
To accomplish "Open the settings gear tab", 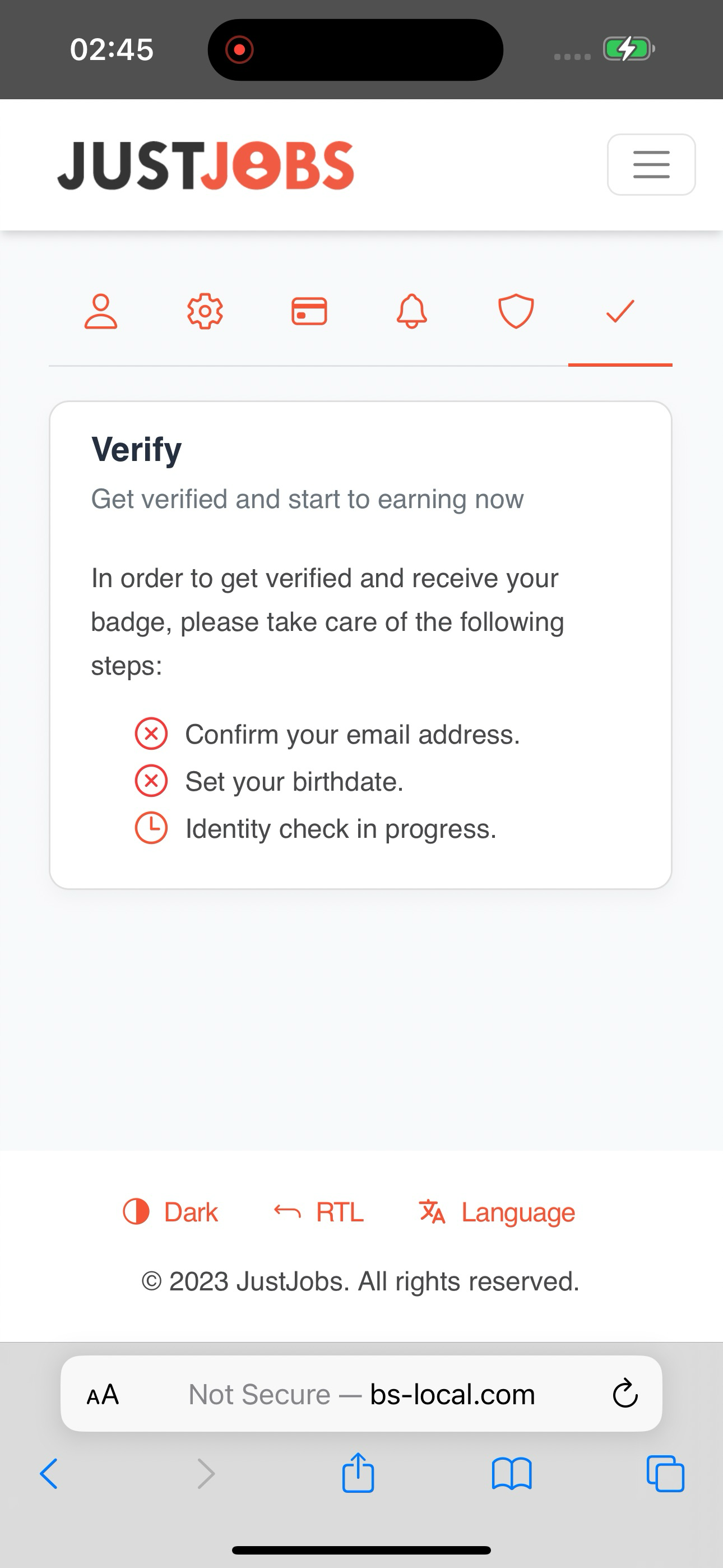I will (205, 312).
